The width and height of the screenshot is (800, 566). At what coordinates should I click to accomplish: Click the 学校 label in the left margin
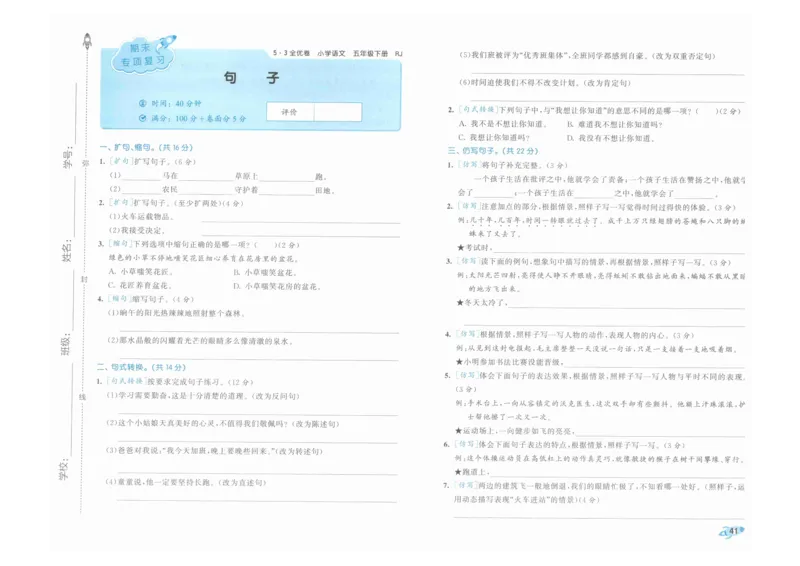[x=64, y=469]
